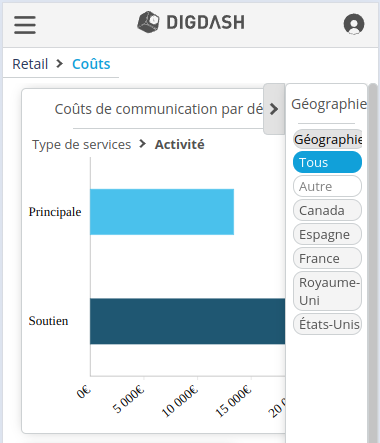380x443 pixels.
Task: Select the Autre geography option
Action: tap(327, 186)
